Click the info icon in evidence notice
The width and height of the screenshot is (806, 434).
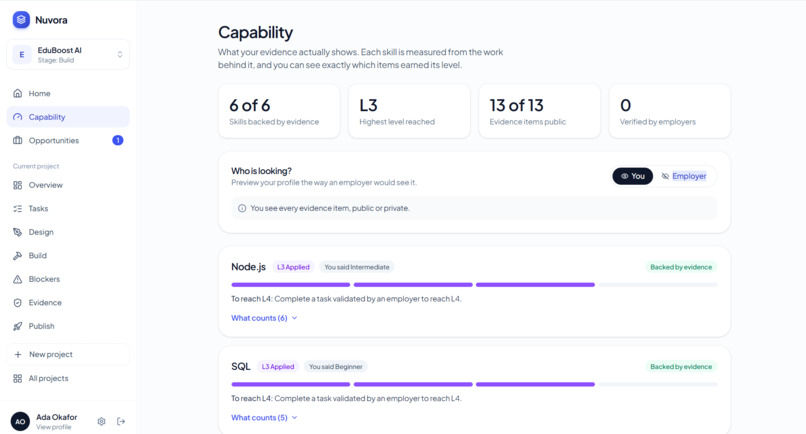242,208
